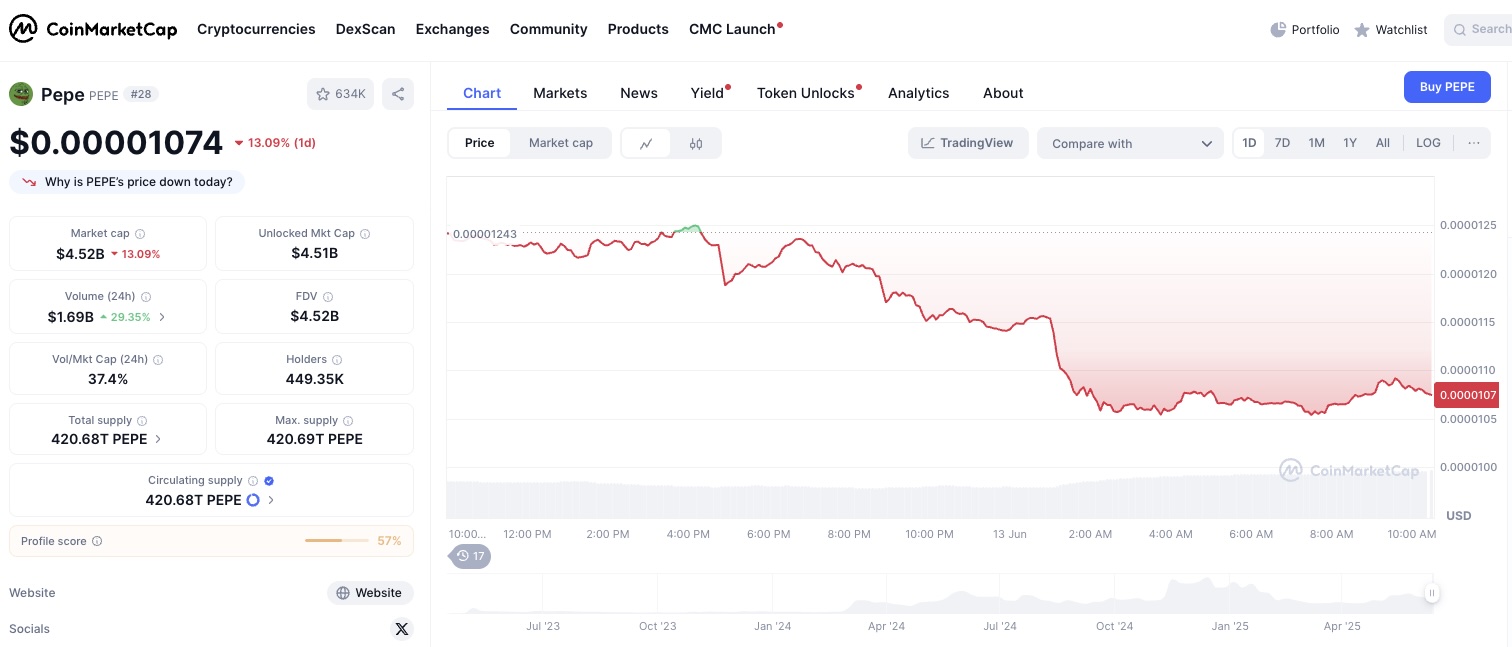The width and height of the screenshot is (1512, 647).
Task: Click the info icon beside Profile score
Action: (x=97, y=541)
